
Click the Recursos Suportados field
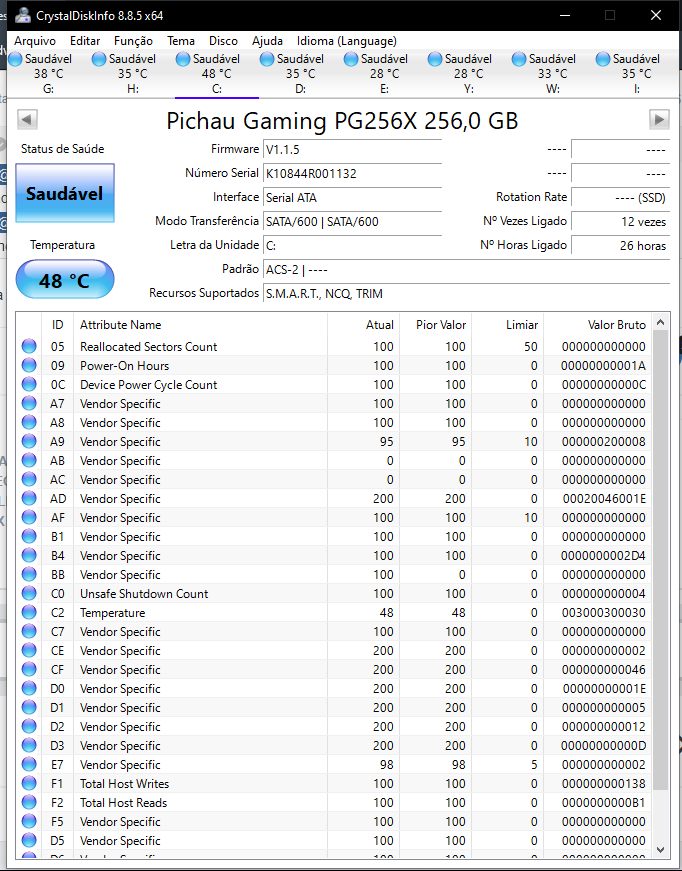[x=467, y=293]
